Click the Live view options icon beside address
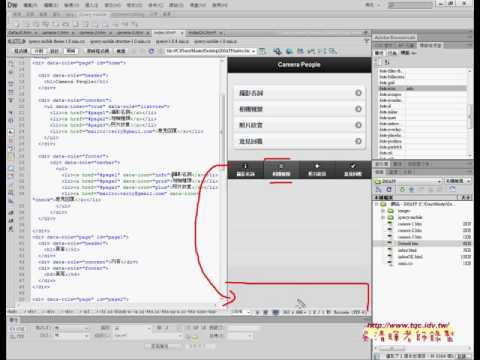This screenshot has width=480, height=360. (x=263, y=51)
